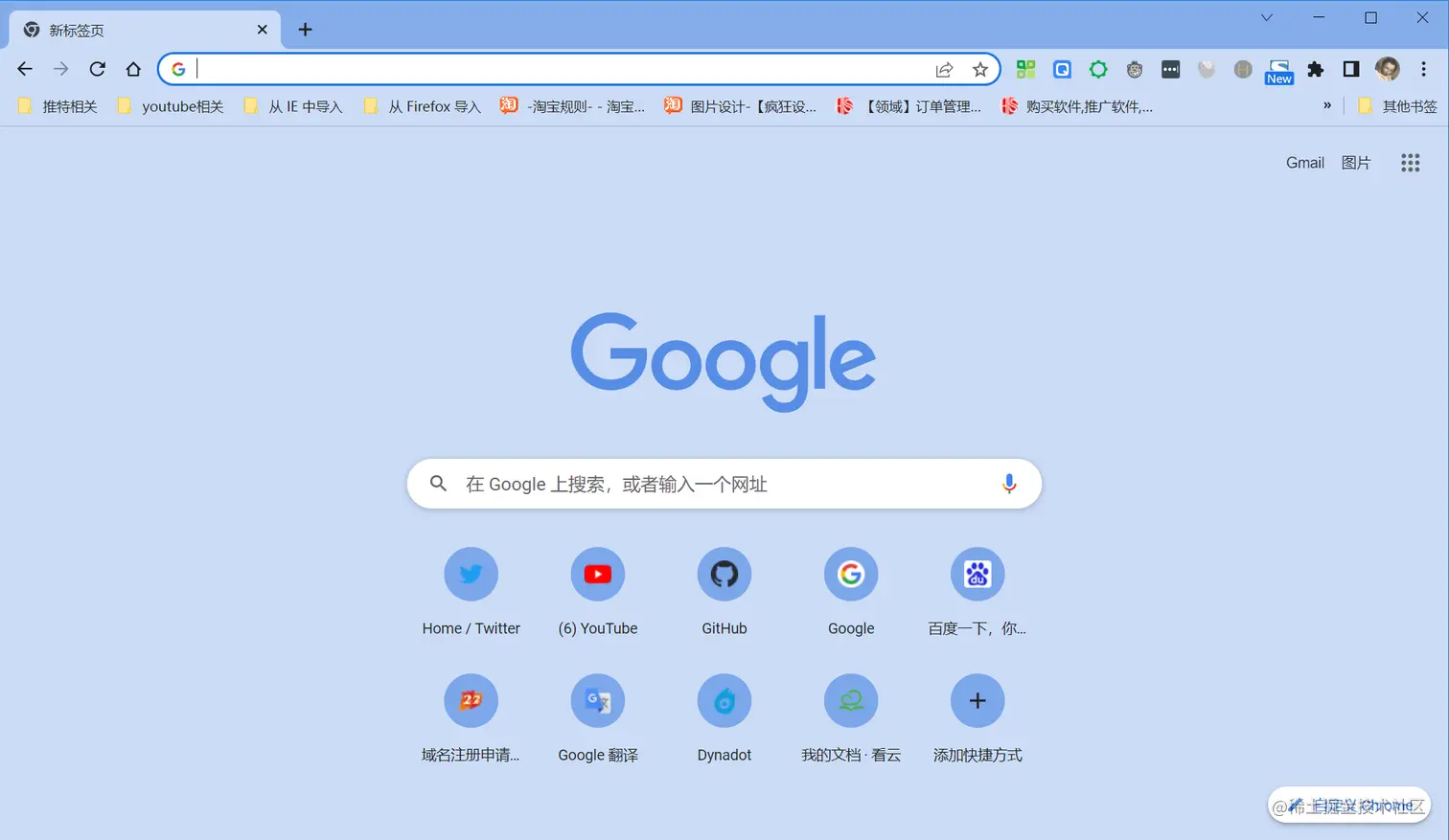
Task: Open the green QR-grid extension icon
Action: [1026, 69]
